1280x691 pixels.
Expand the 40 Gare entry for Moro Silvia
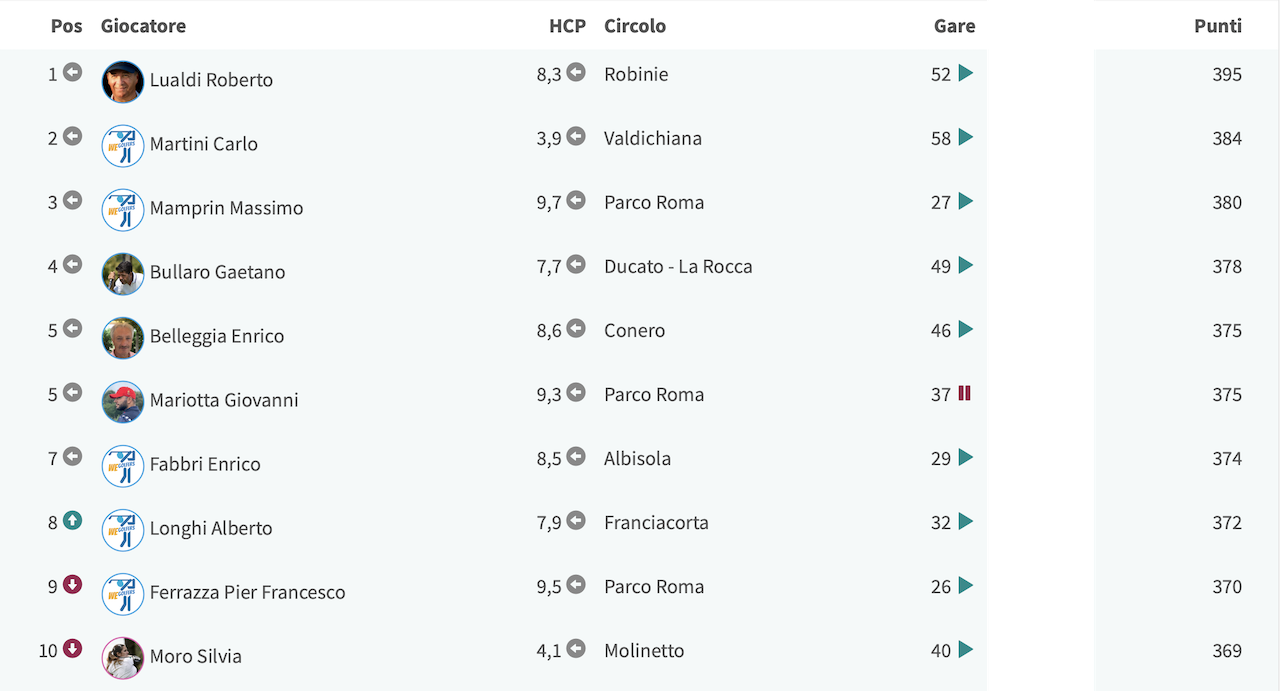[x=965, y=649]
